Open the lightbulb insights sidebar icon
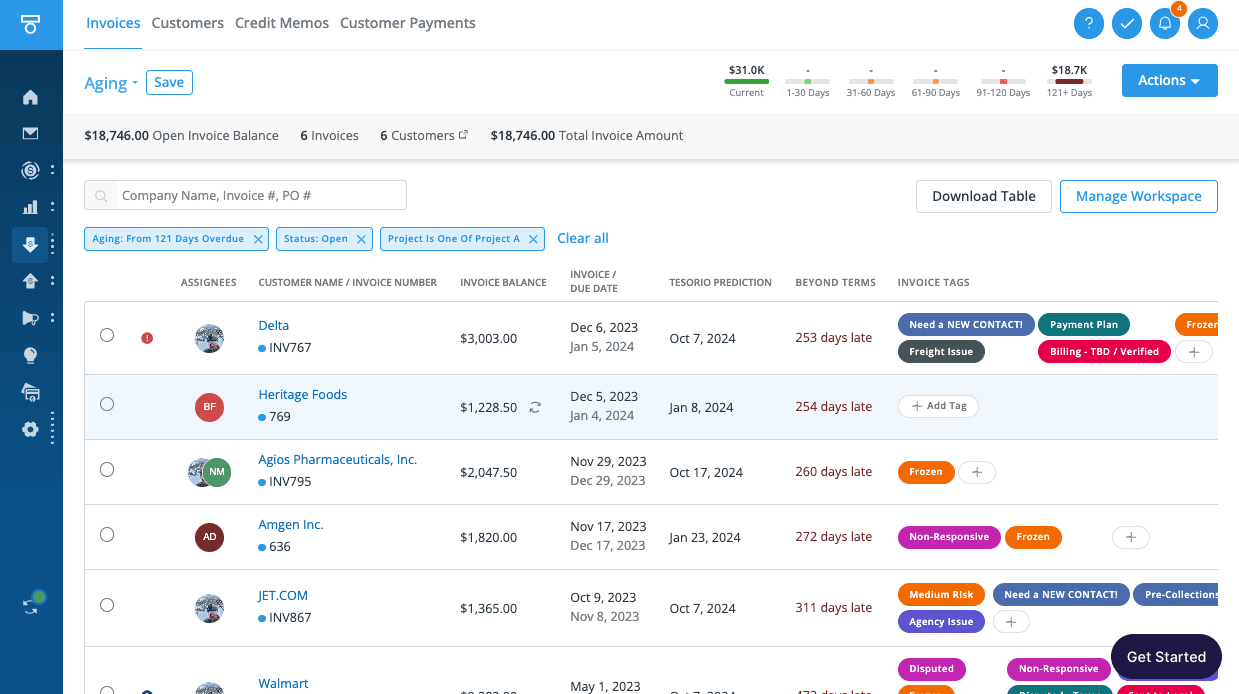1239x694 pixels. (x=30, y=355)
